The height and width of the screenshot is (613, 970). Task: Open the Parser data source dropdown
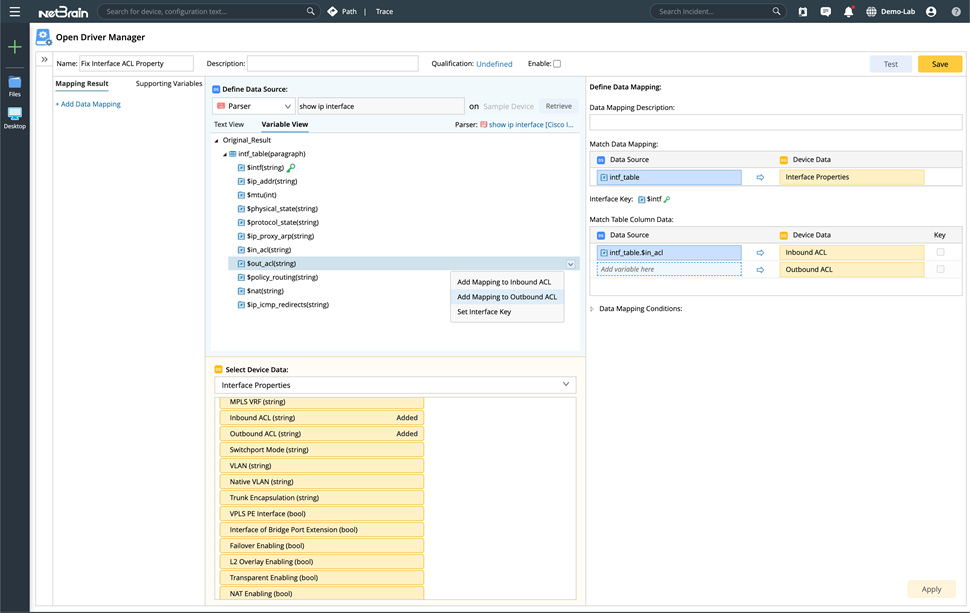click(254, 106)
